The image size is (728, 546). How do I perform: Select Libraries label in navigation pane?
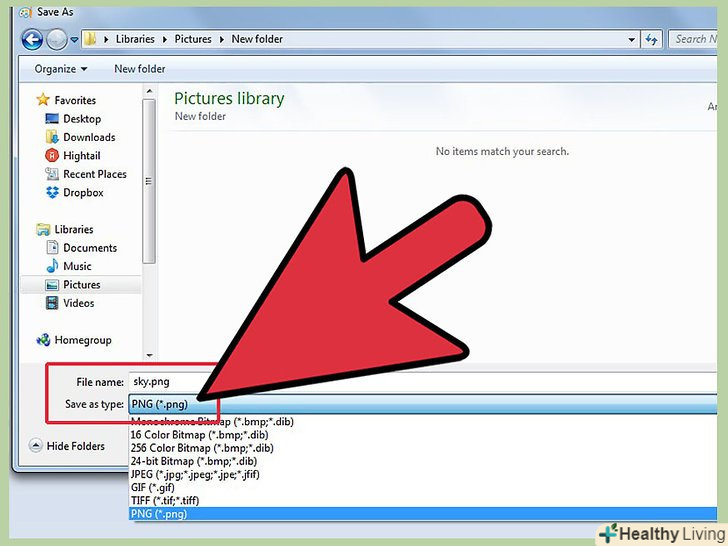(x=74, y=229)
